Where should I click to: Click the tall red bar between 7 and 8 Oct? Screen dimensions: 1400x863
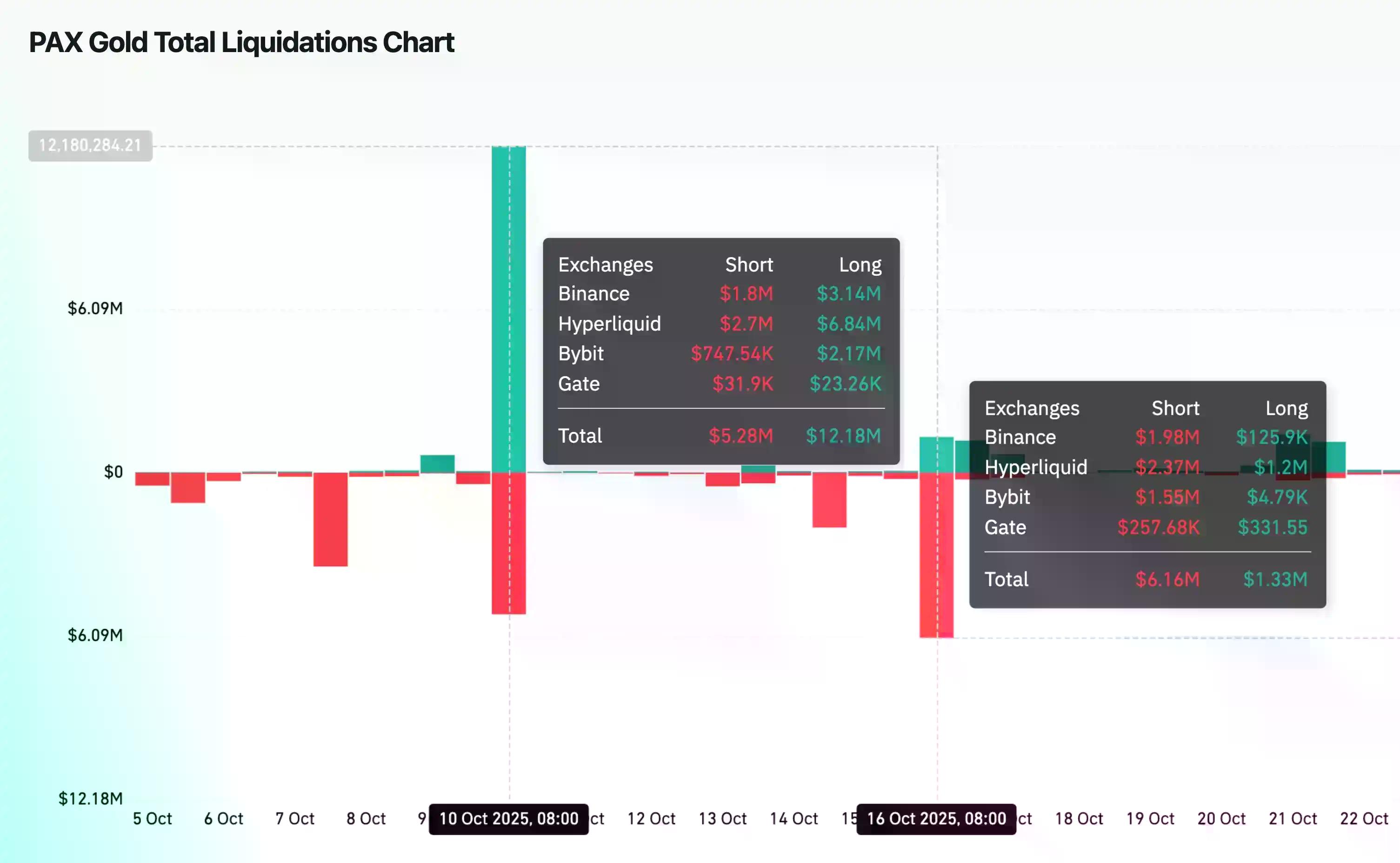point(330,519)
